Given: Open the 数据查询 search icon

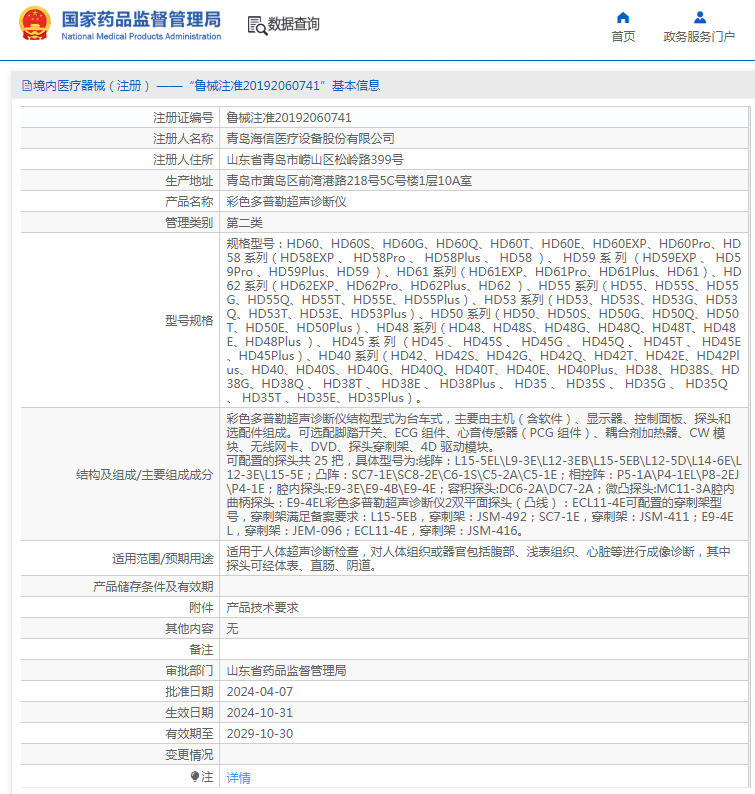Looking at the screenshot, I should (257, 25).
